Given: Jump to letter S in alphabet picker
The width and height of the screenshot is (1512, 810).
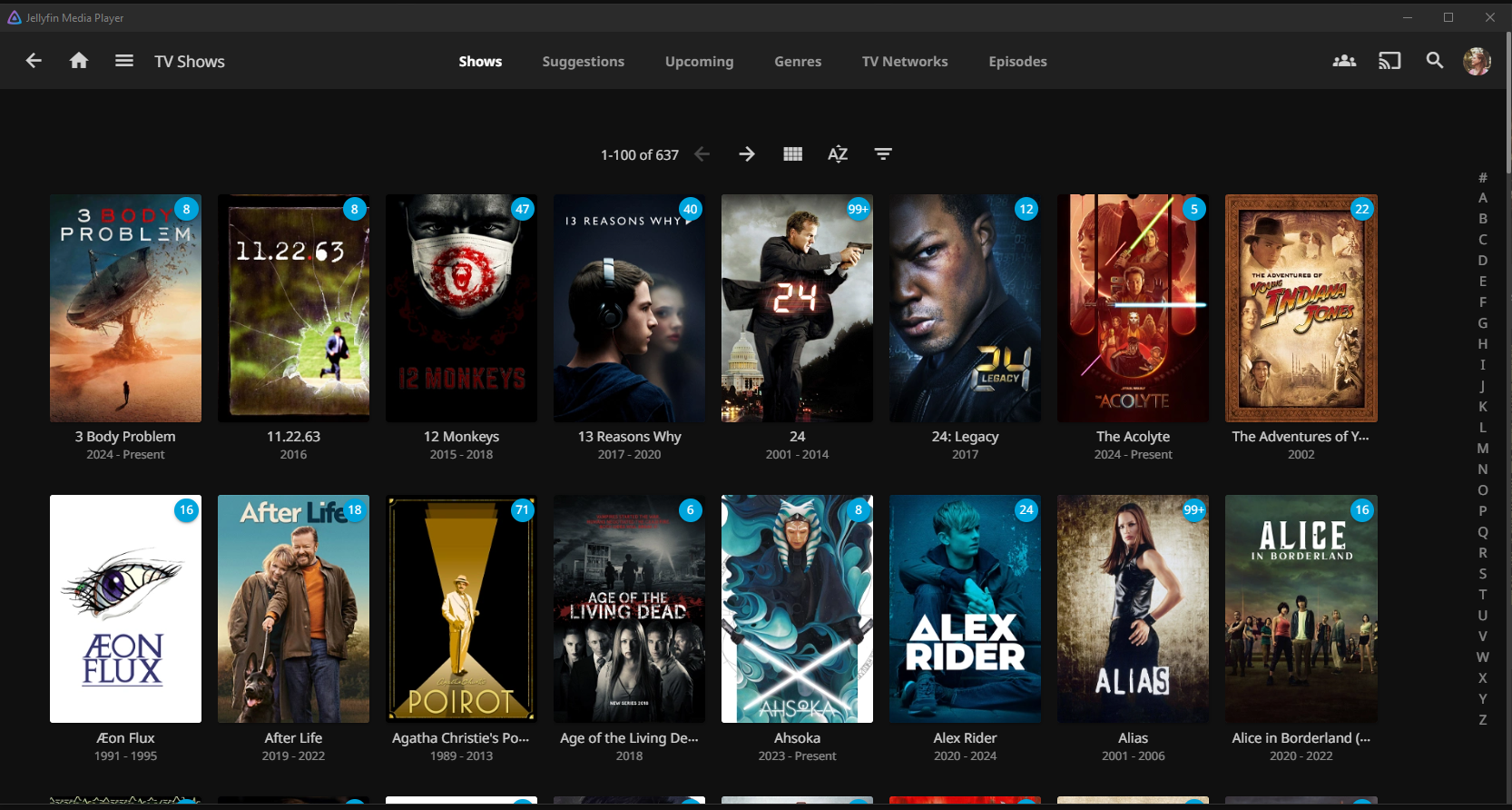Looking at the screenshot, I should coord(1483,574).
